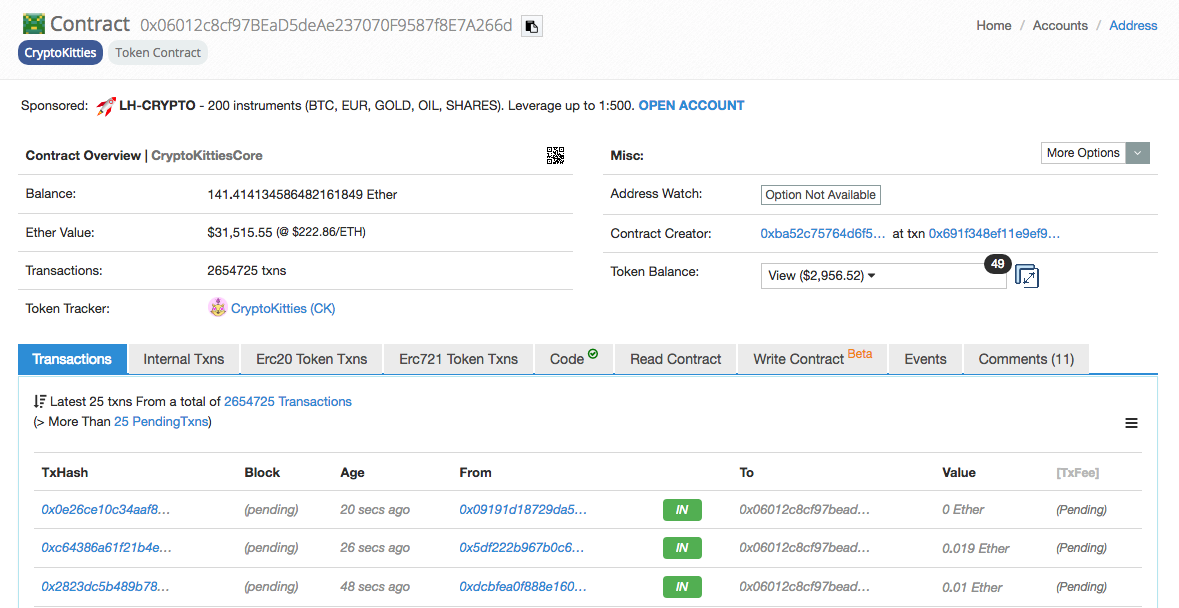Image resolution: width=1179 pixels, height=608 pixels.
Task: Click the verified checkmark on the Code tab
Action: coord(593,353)
